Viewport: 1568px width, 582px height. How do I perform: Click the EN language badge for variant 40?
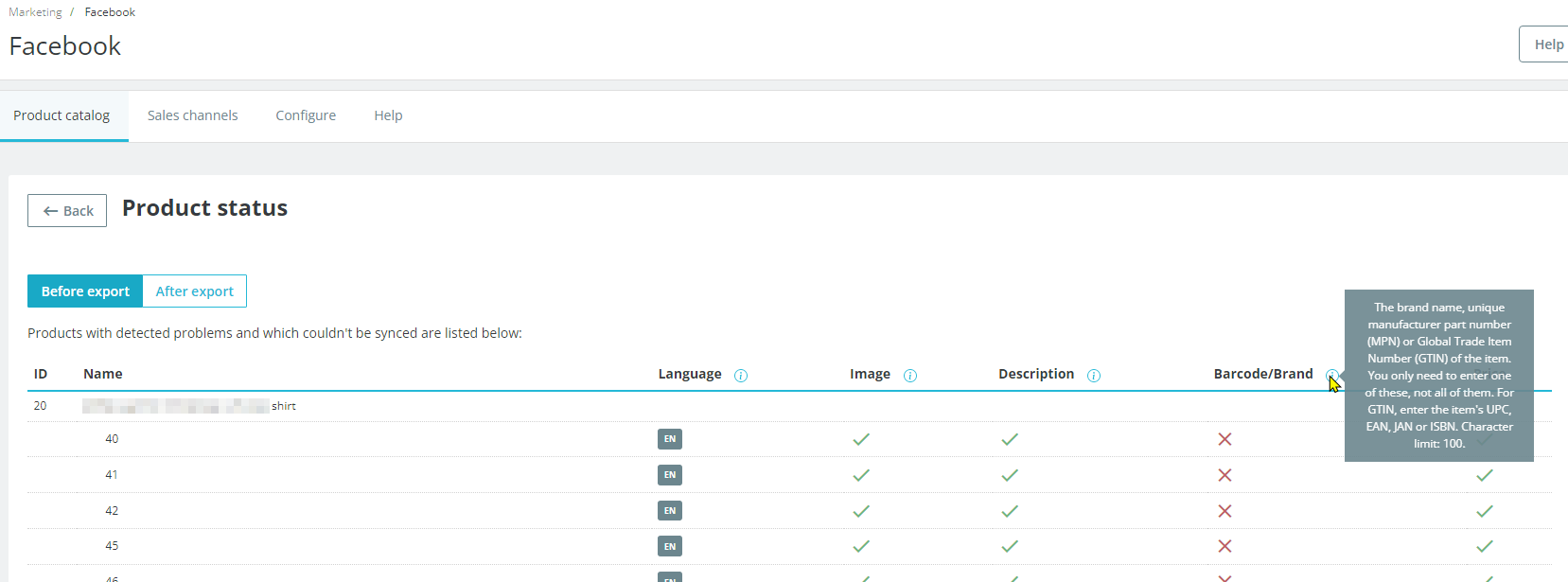pyautogui.click(x=670, y=439)
